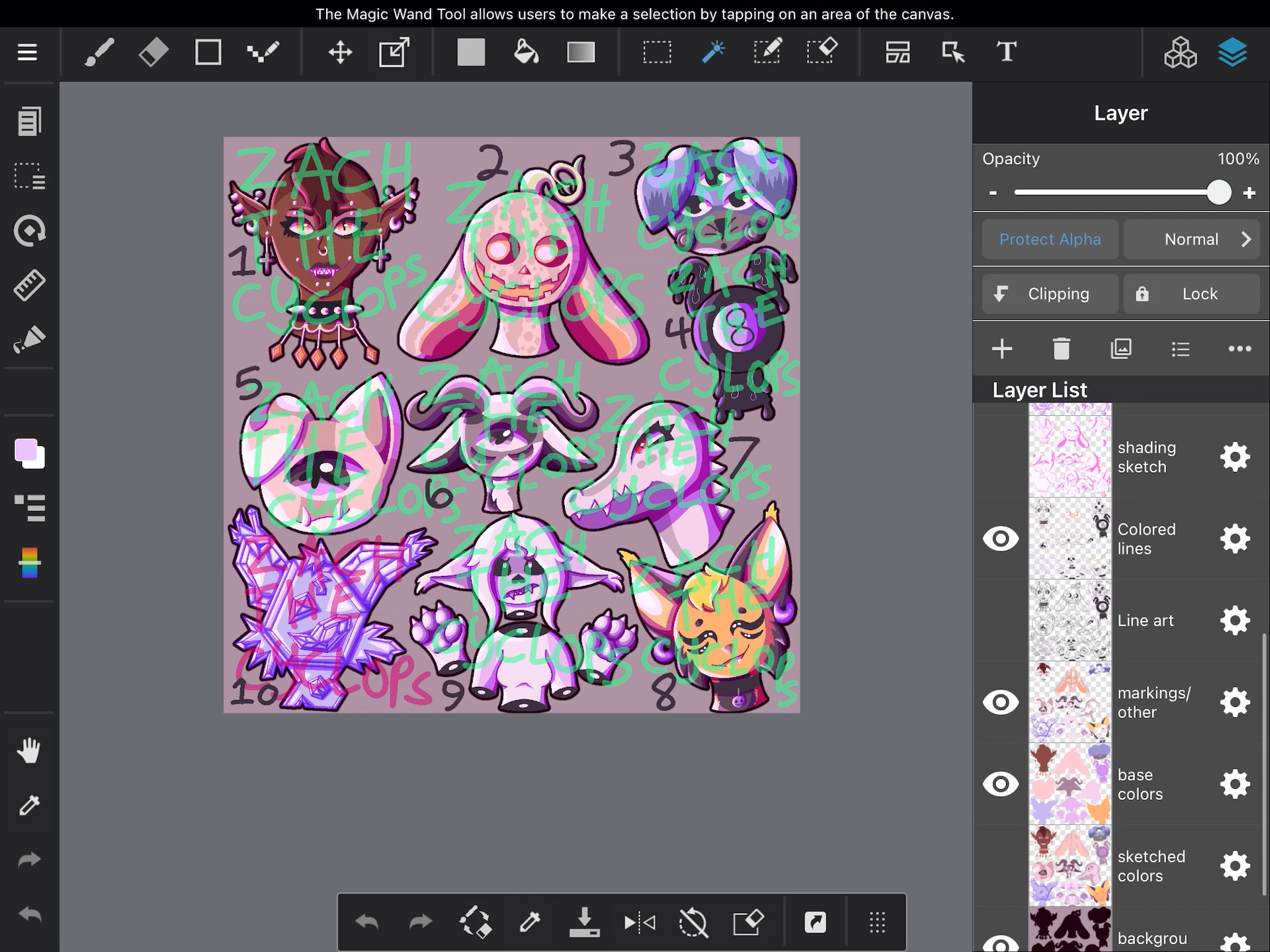Screen dimensions: 1270x952
Task: Open the ruler sidebar icon
Action: point(29,285)
